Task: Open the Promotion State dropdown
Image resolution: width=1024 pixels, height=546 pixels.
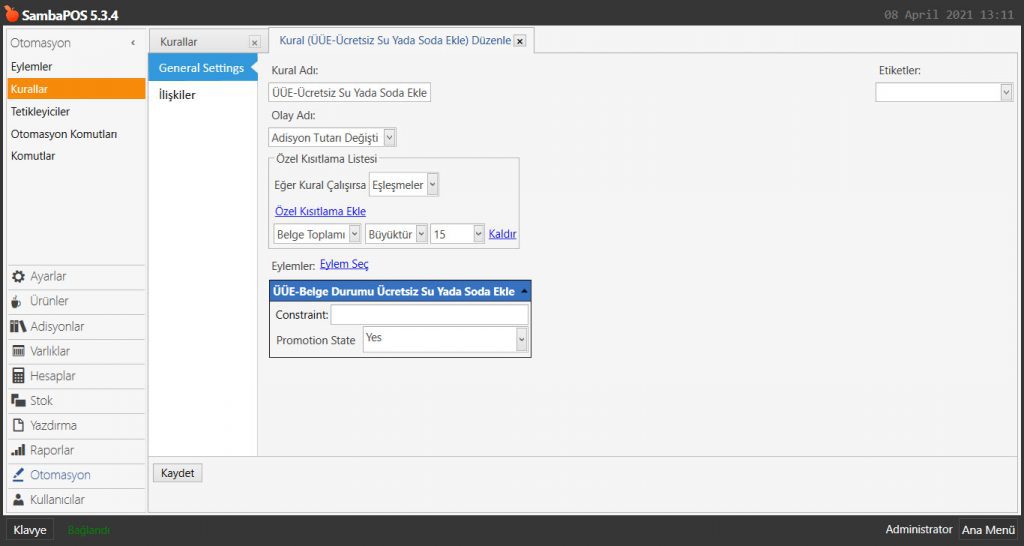Action: (521, 340)
